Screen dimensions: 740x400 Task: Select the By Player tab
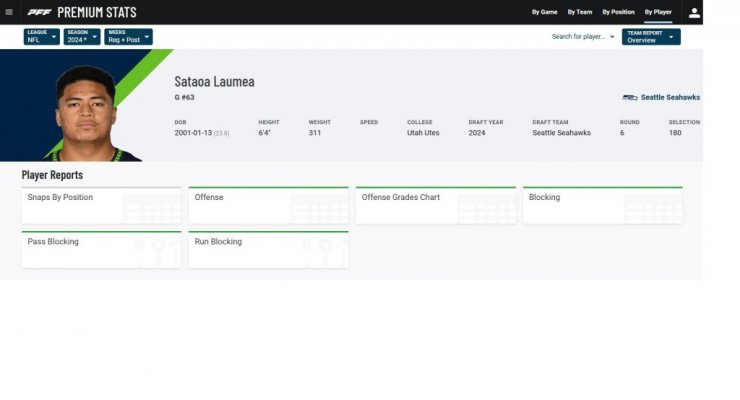[658, 12]
